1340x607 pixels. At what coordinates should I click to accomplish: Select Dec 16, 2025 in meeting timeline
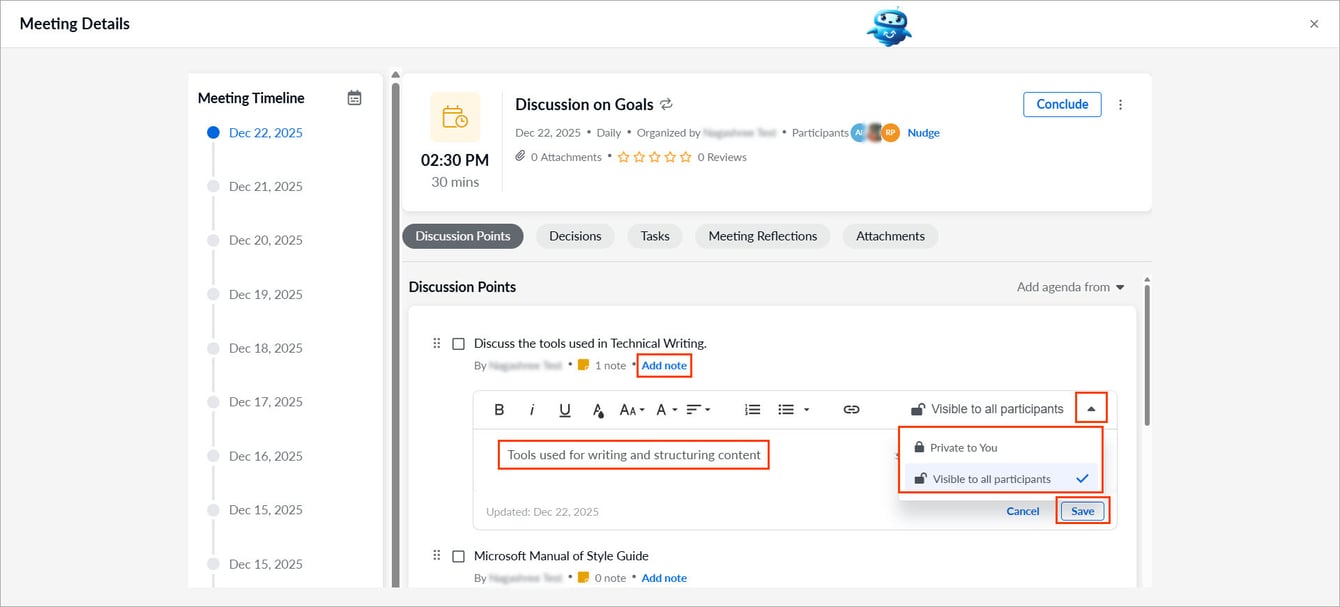click(265, 457)
